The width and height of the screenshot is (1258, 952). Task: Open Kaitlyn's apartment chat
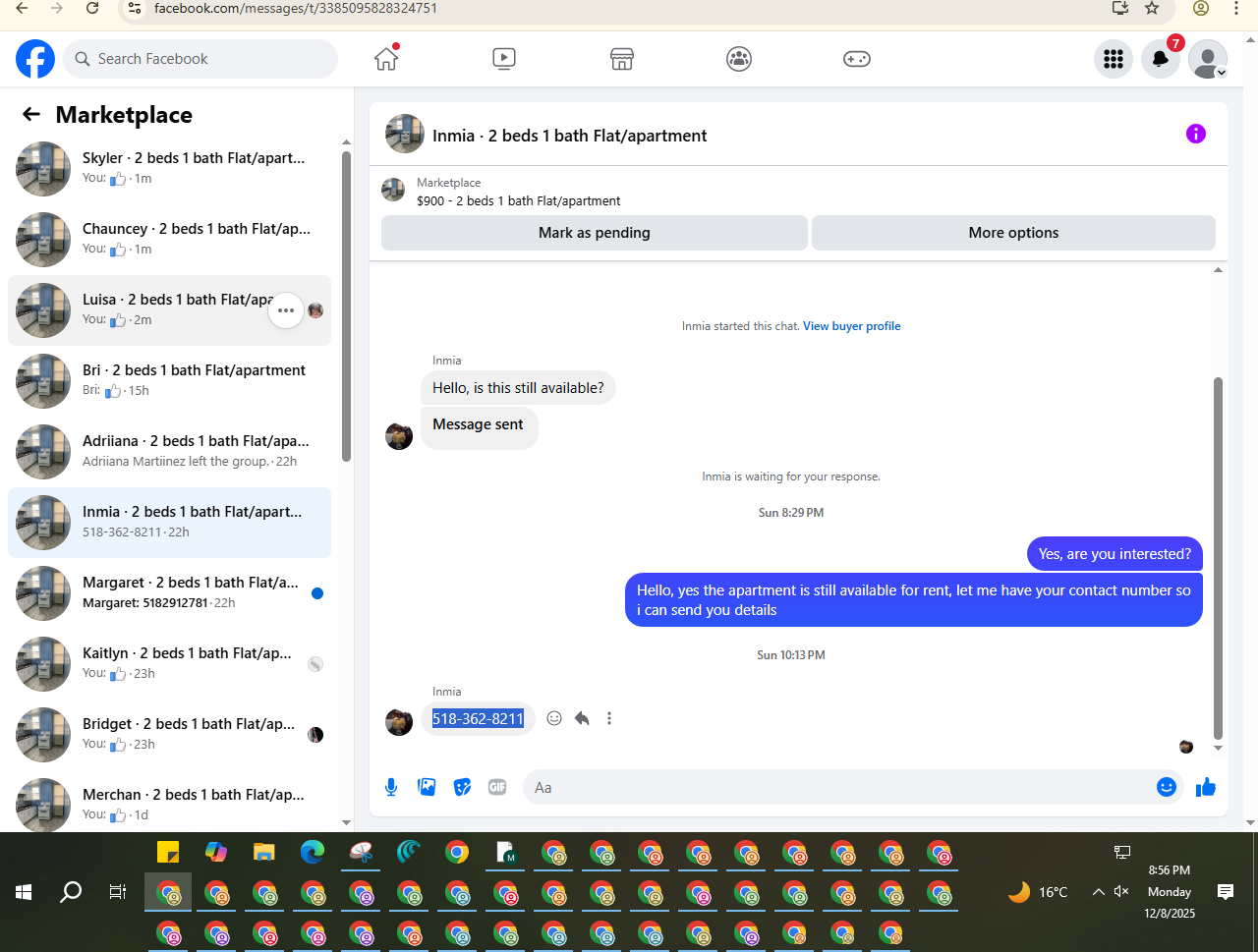[x=169, y=663]
